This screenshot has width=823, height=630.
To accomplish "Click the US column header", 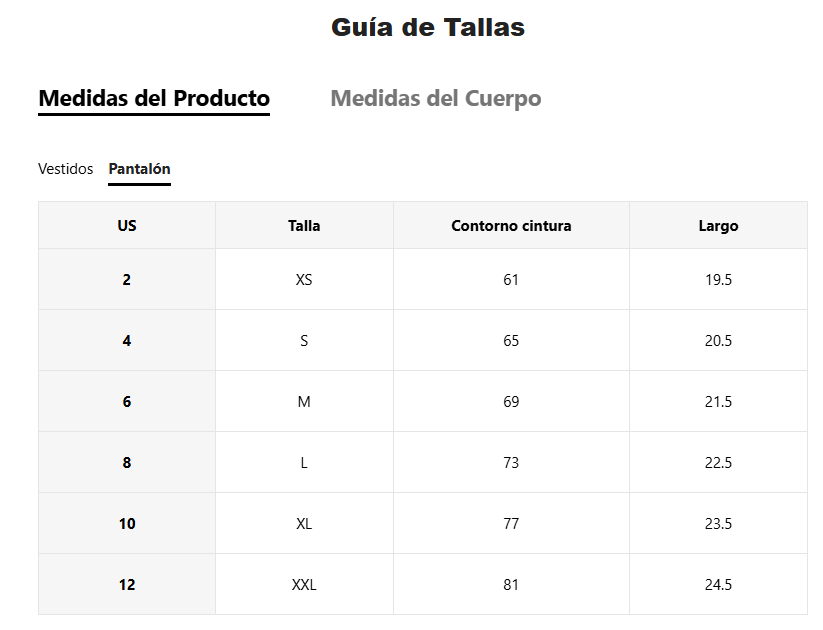I will tap(127, 225).
